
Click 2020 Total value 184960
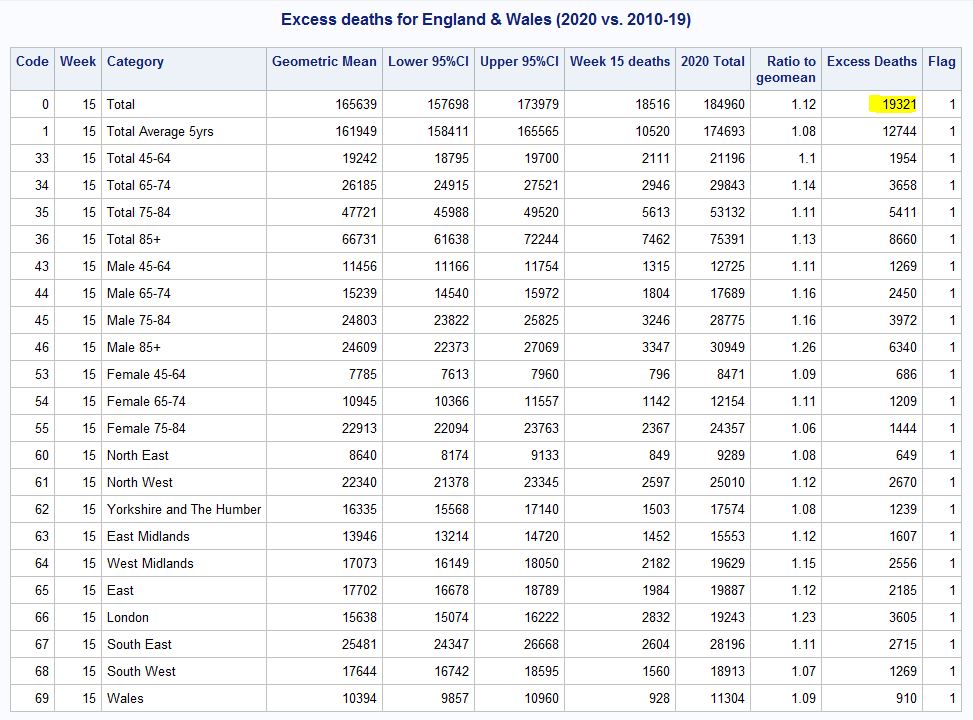pos(724,104)
